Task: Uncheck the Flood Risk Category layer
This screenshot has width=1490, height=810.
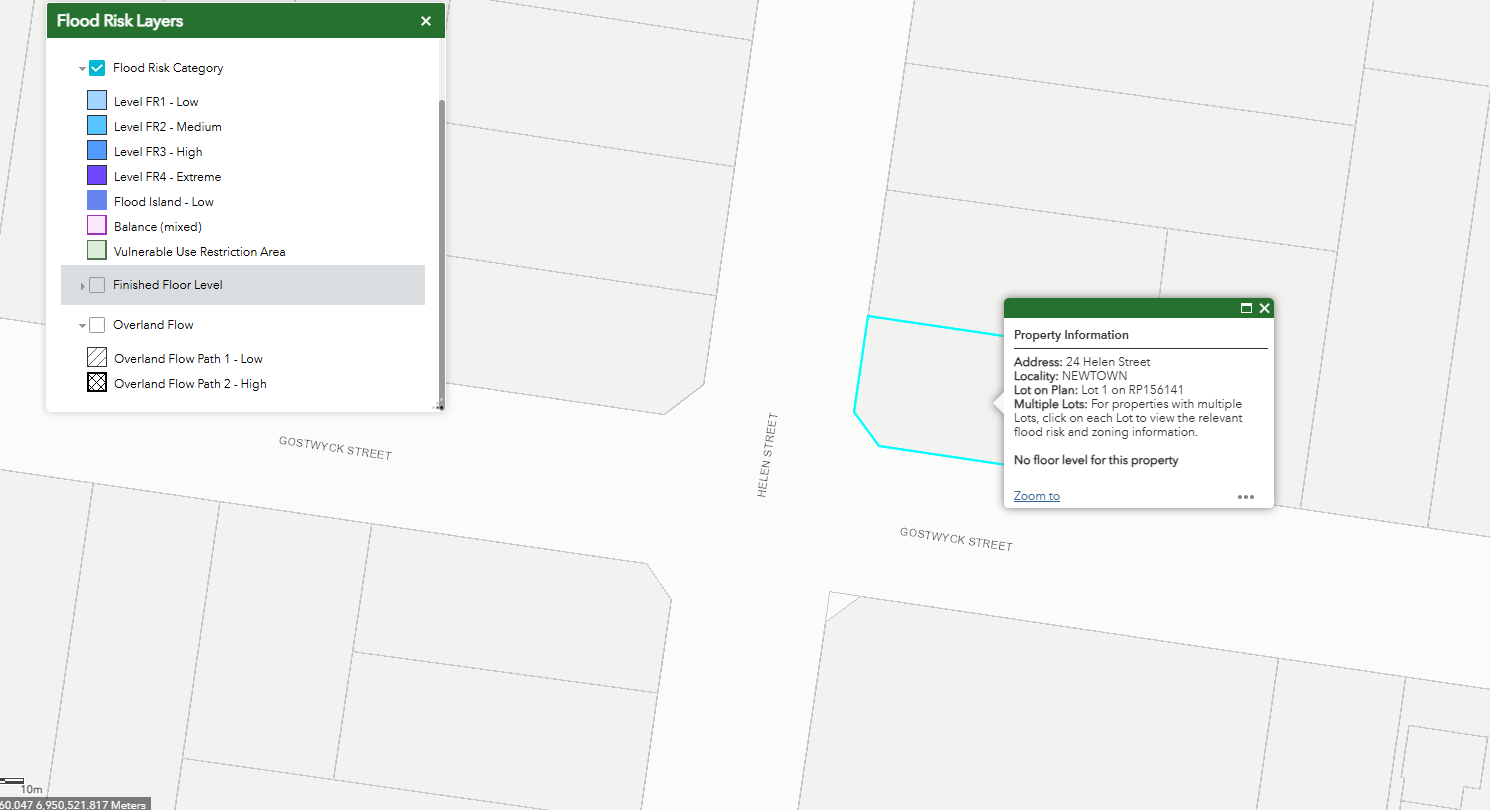Action: 97,68
